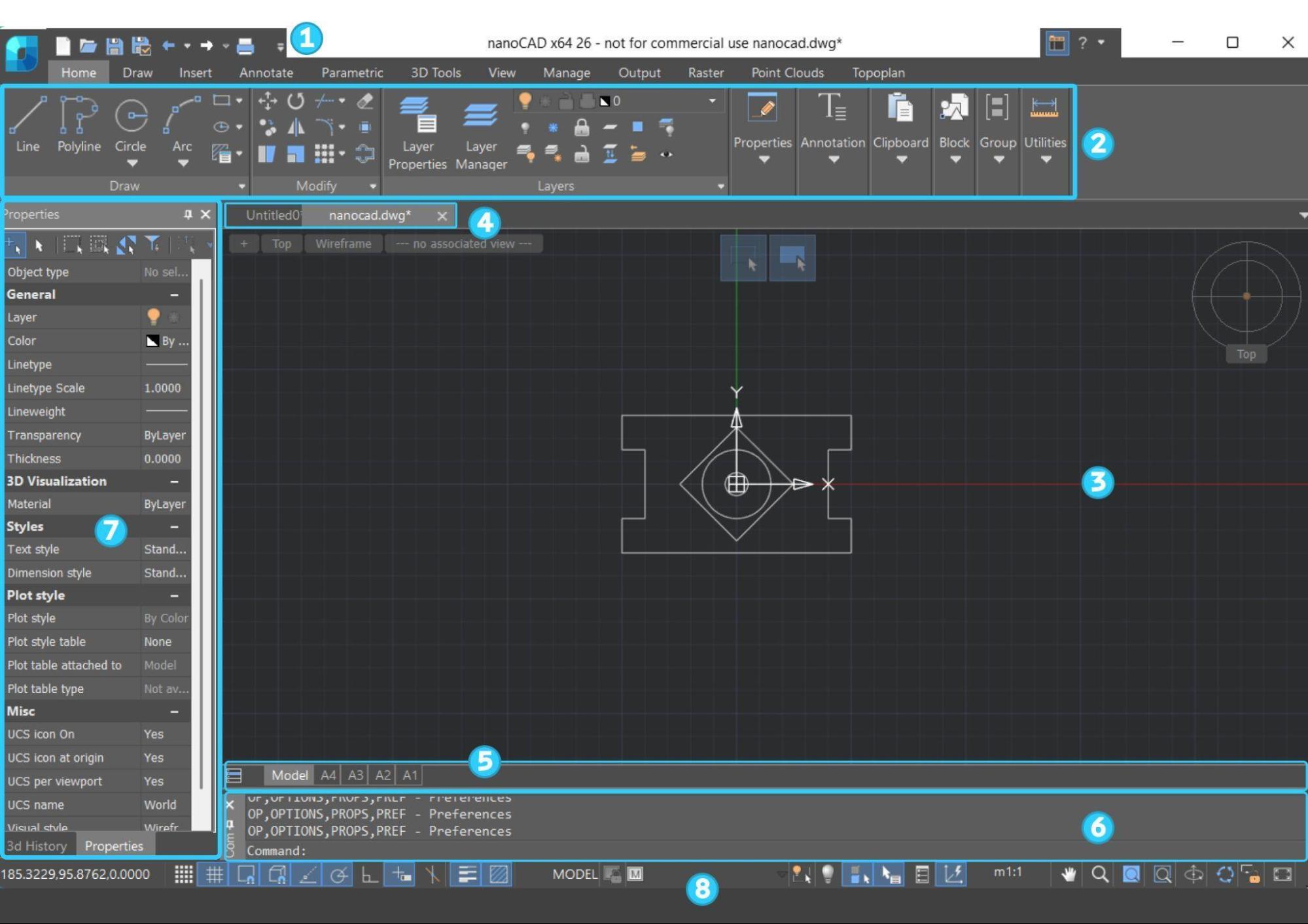Screen dimensions: 1308x924
Task: Click the Move tool in Modify panel
Action: coord(267,101)
